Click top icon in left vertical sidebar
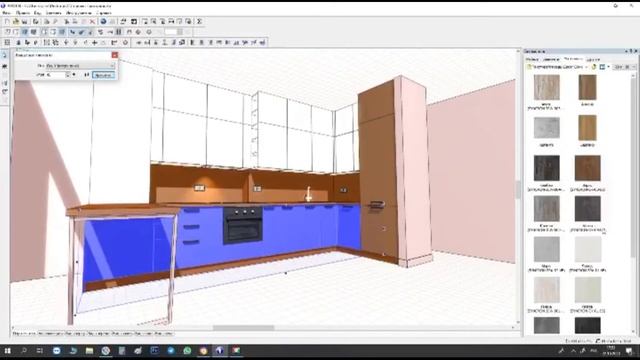The width and height of the screenshot is (640, 360). pos(4,56)
